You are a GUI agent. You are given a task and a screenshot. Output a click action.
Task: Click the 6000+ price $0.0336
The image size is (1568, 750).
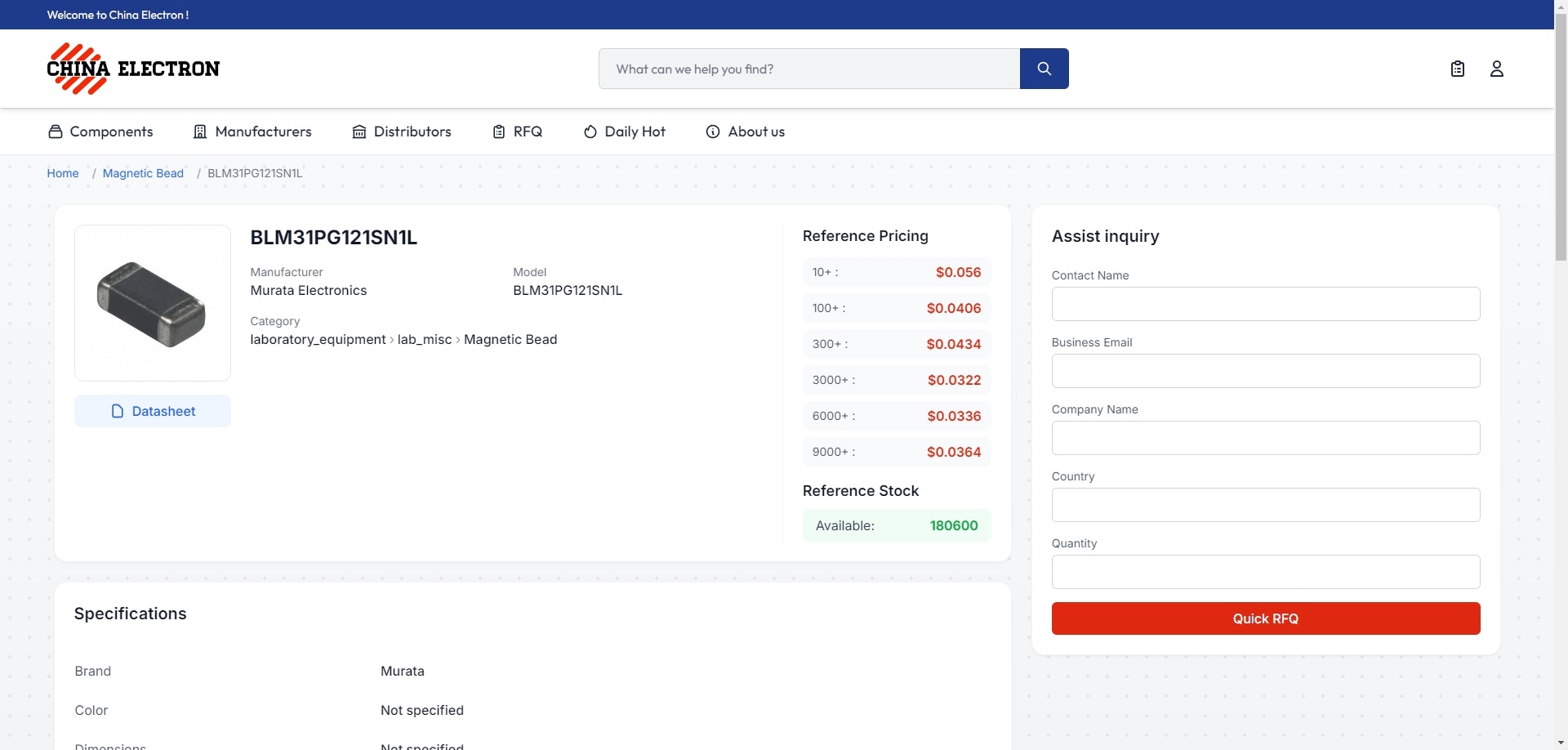click(x=954, y=416)
